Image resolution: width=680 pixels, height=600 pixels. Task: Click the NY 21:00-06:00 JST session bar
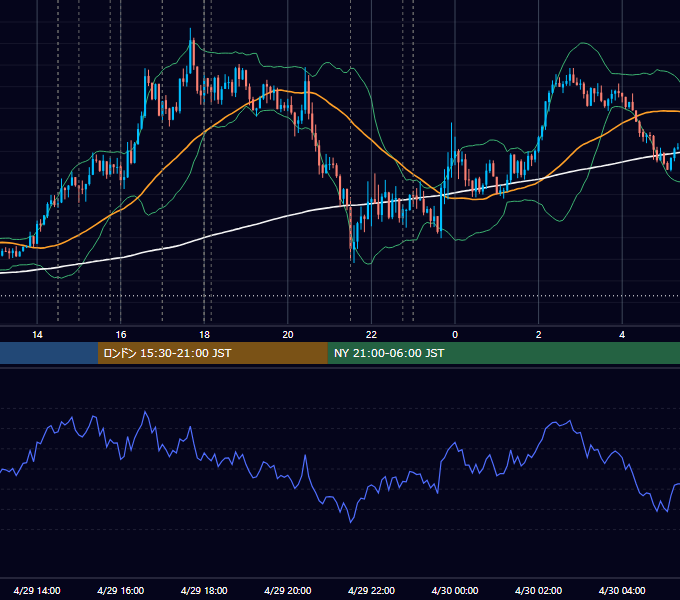click(503, 353)
